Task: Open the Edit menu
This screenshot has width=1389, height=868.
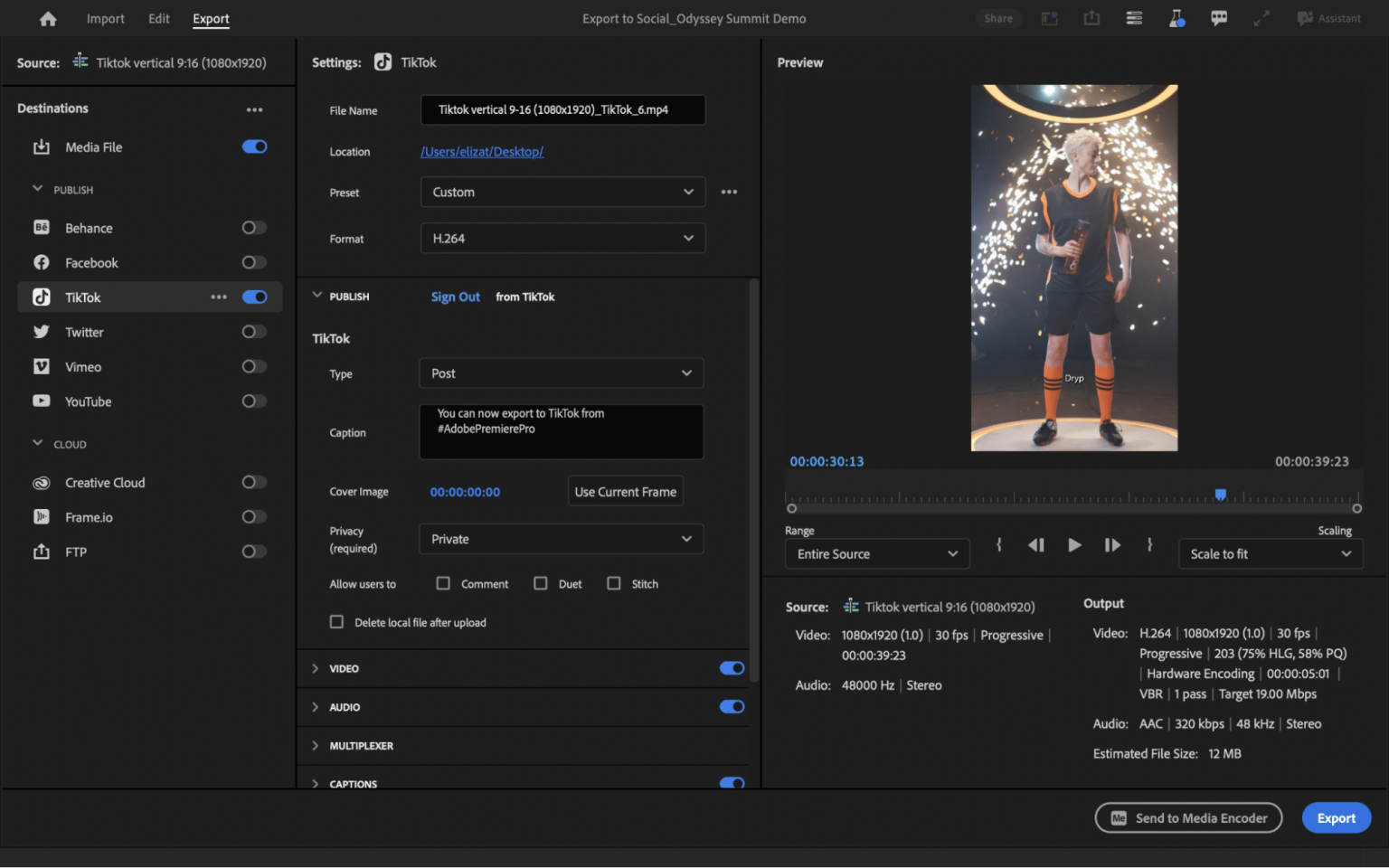Action: 158,18
